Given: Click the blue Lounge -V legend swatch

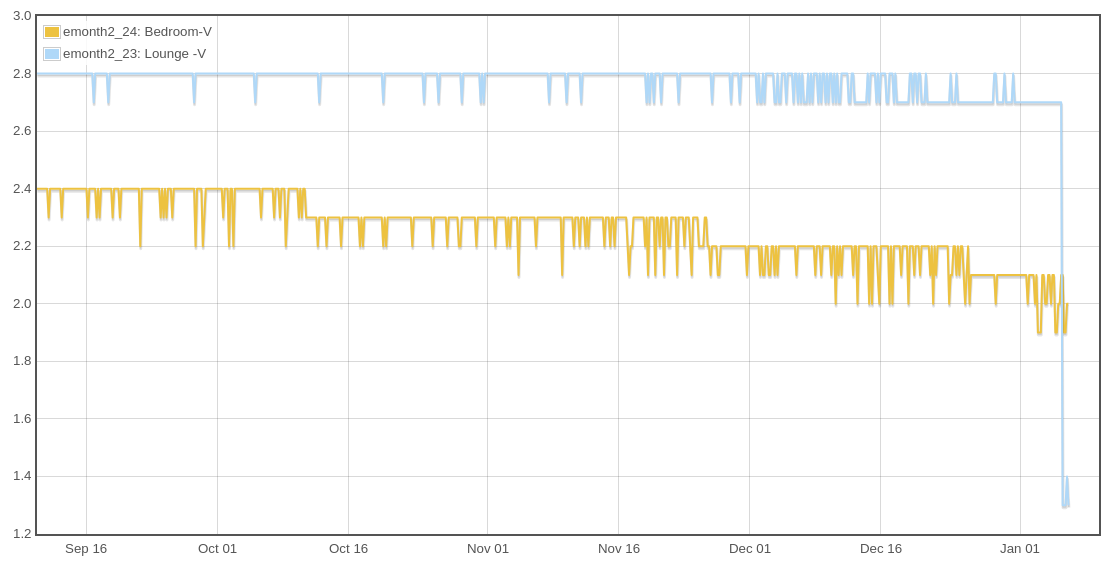Looking at the screenshot, I should tap(52, 54).
